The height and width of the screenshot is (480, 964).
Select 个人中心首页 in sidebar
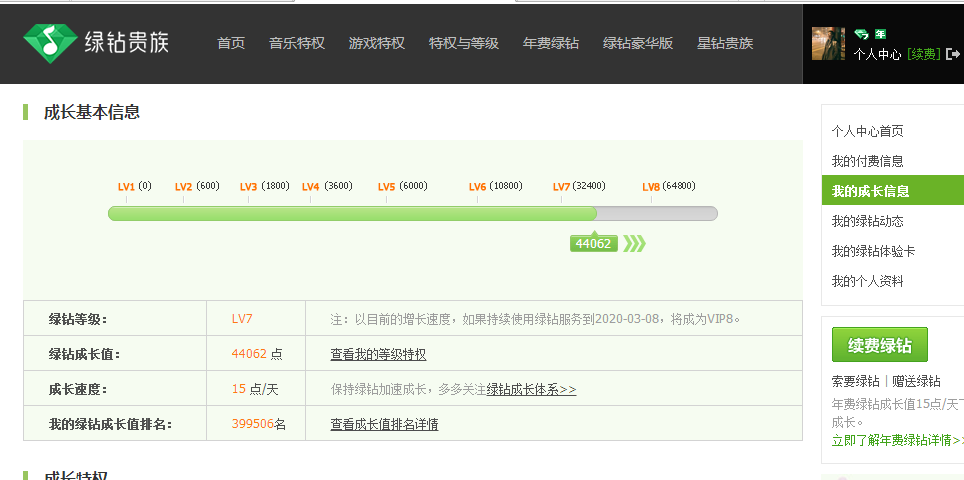tap(867, 131)
